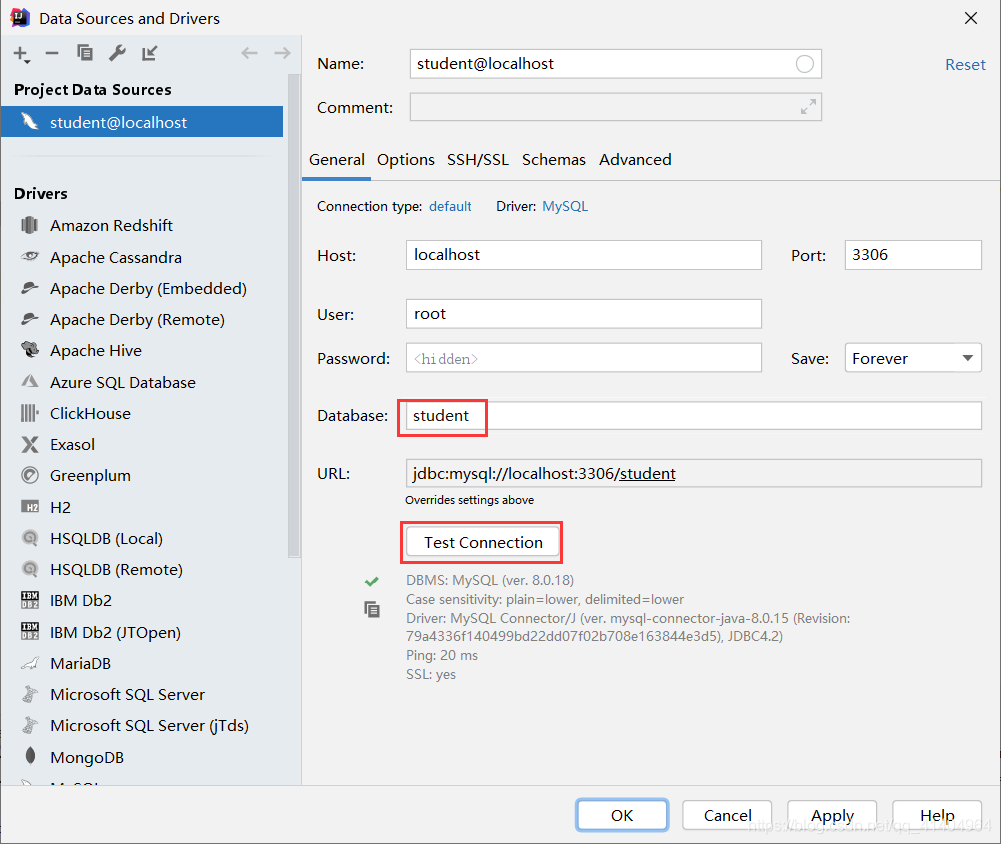The height and width of the screenshot is (844, 1001).
Task: Open driver settings wrench icon
Action: pos(117,53)
